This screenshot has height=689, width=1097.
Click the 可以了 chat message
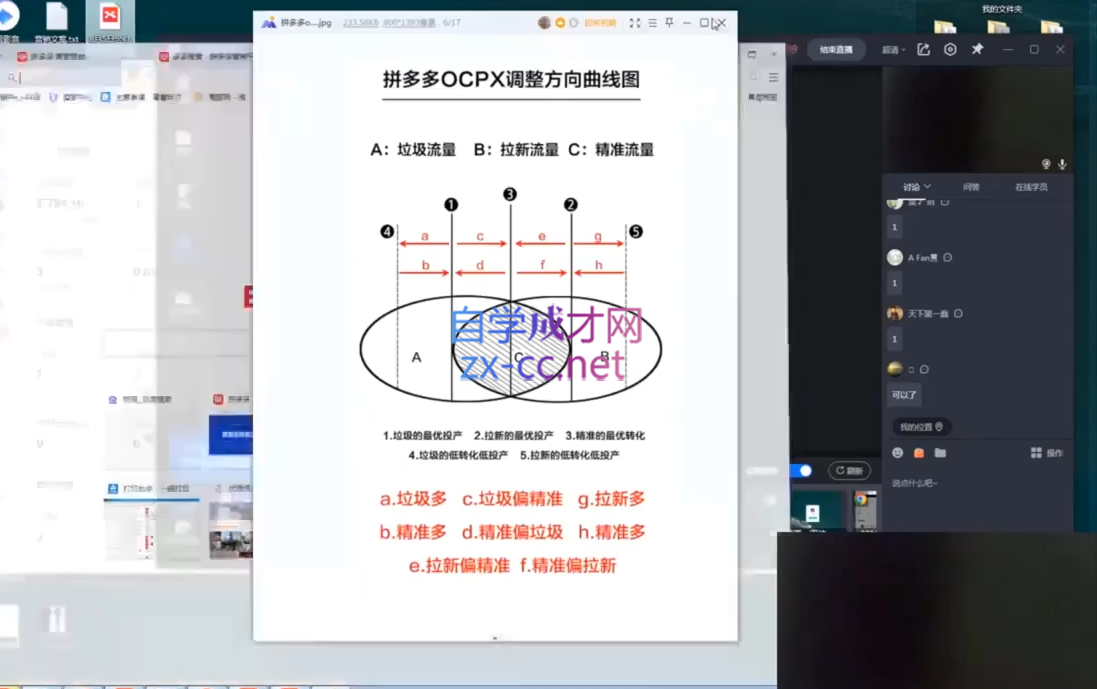[904, 395]
